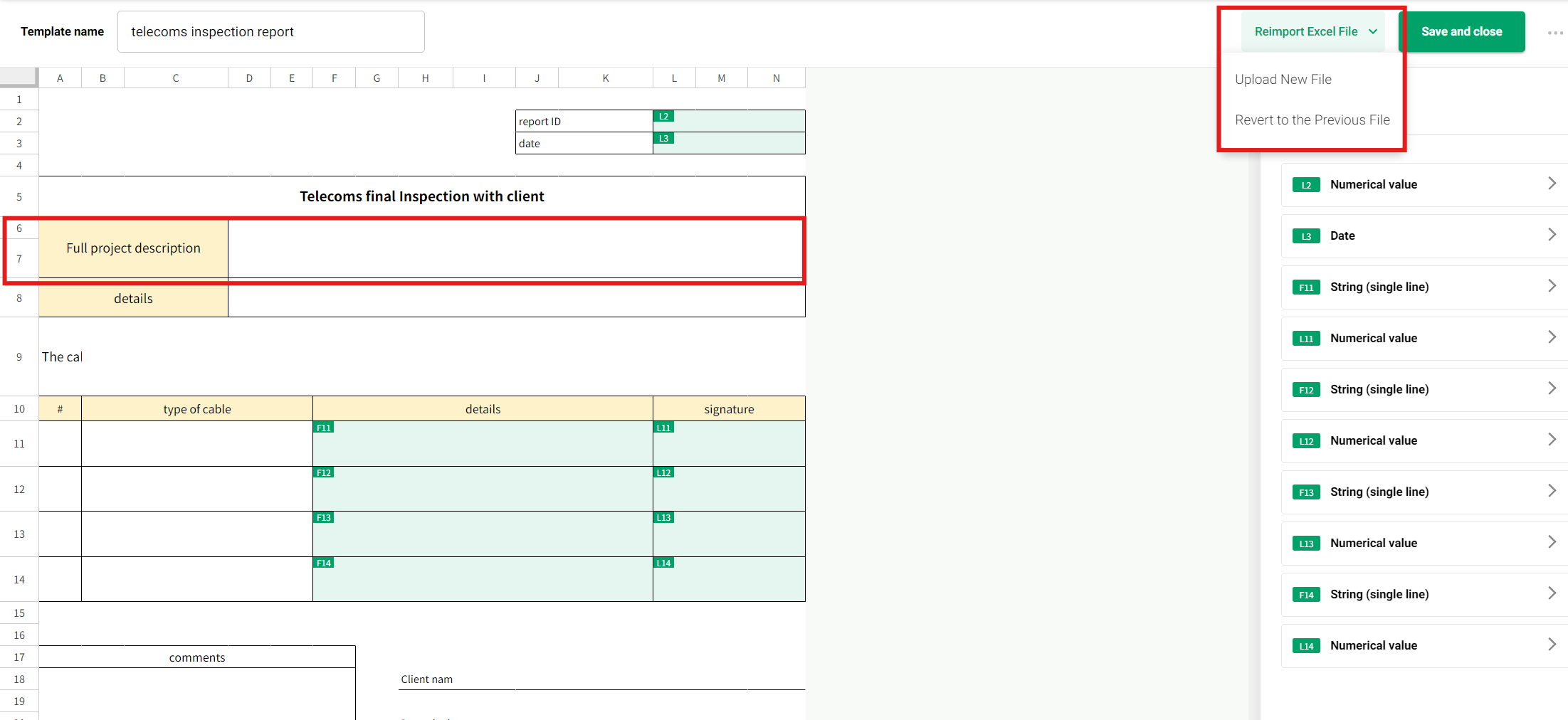Viewport: 1568px width, 720px height.
Task: Click the green L2 cell tag in spreadsheet
Action: click(x=663, y=117)
